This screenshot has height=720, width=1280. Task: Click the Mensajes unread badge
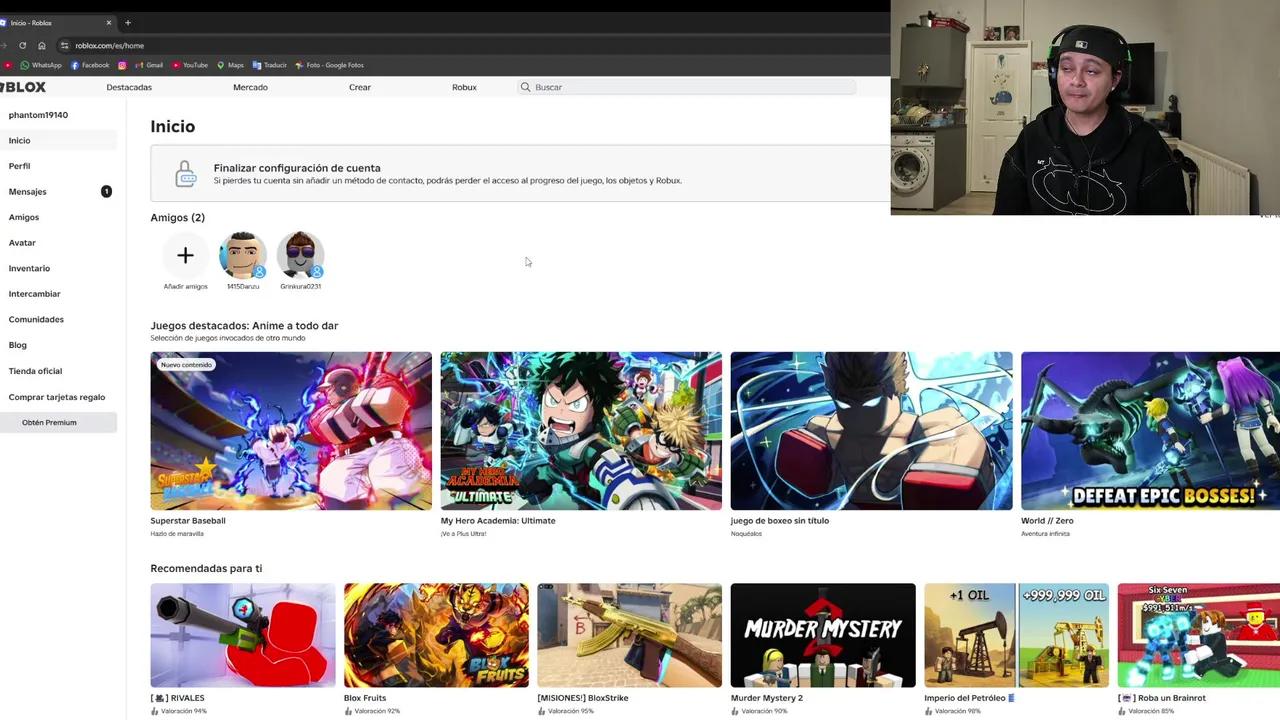tap(106, 191)
